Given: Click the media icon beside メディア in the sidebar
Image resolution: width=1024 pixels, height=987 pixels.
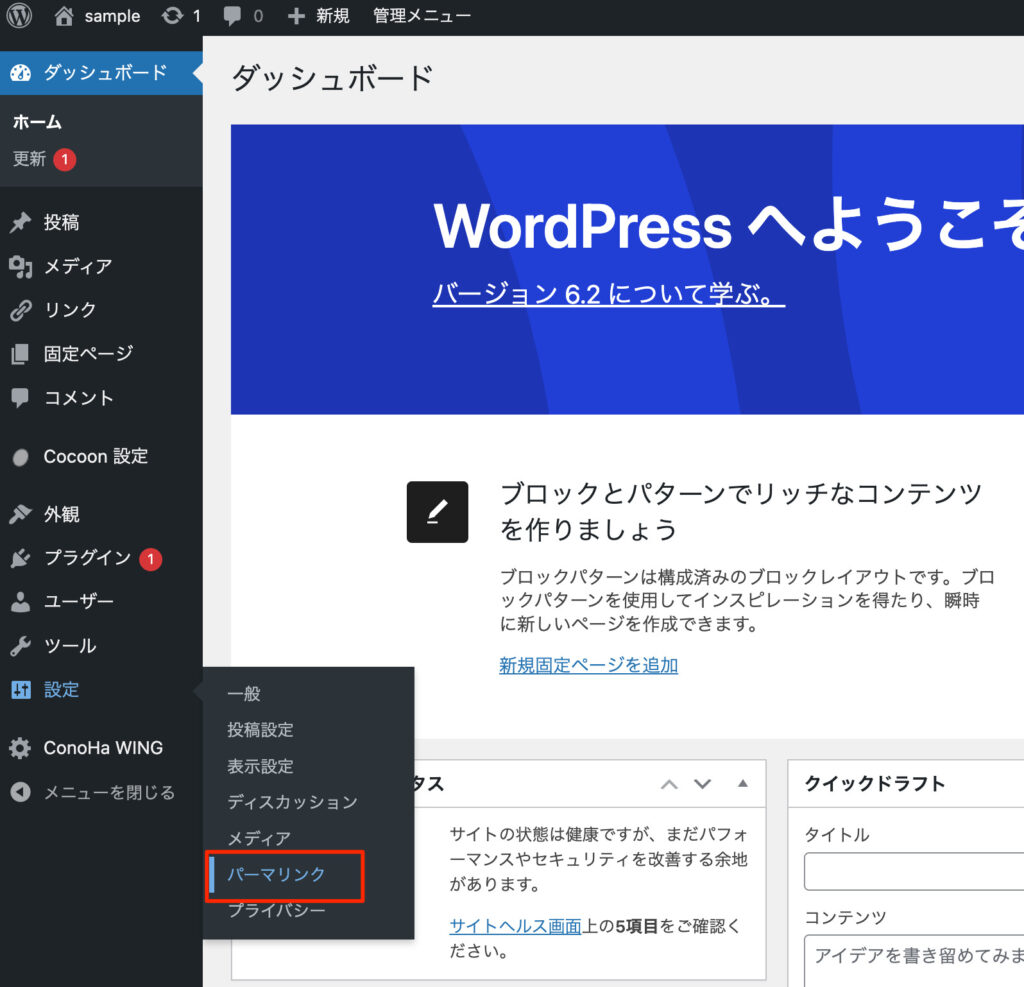Looking at the screenshot, I should 20,267.
